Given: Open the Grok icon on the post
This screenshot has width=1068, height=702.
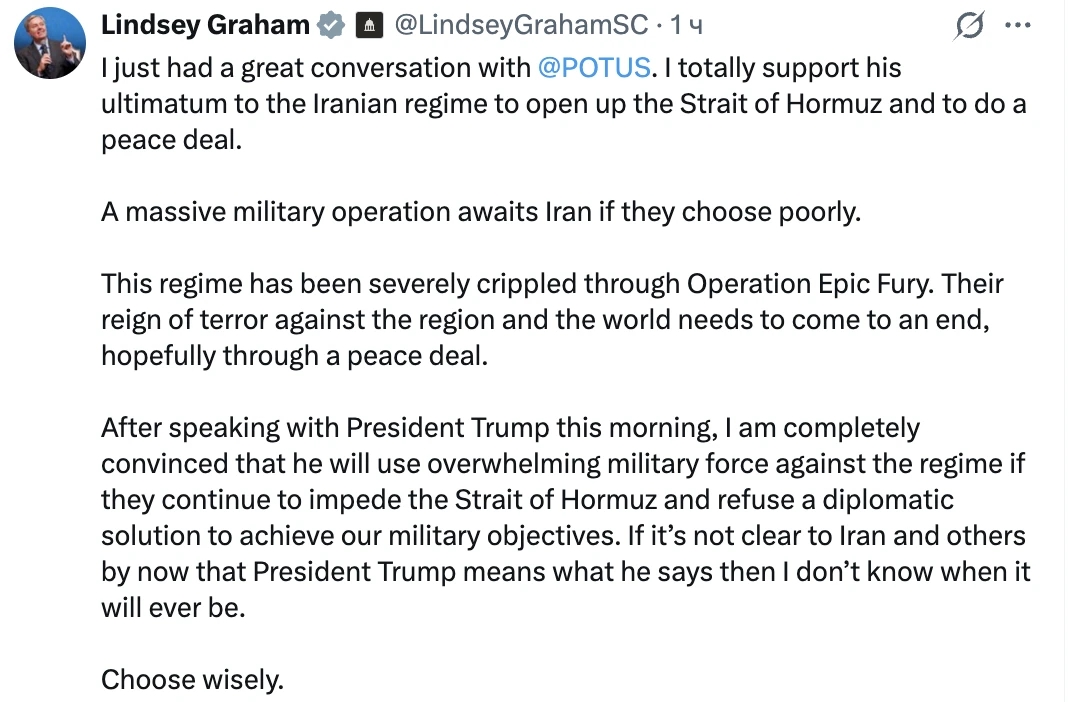Looking at the screenshot, I should (x=968, y=27).
